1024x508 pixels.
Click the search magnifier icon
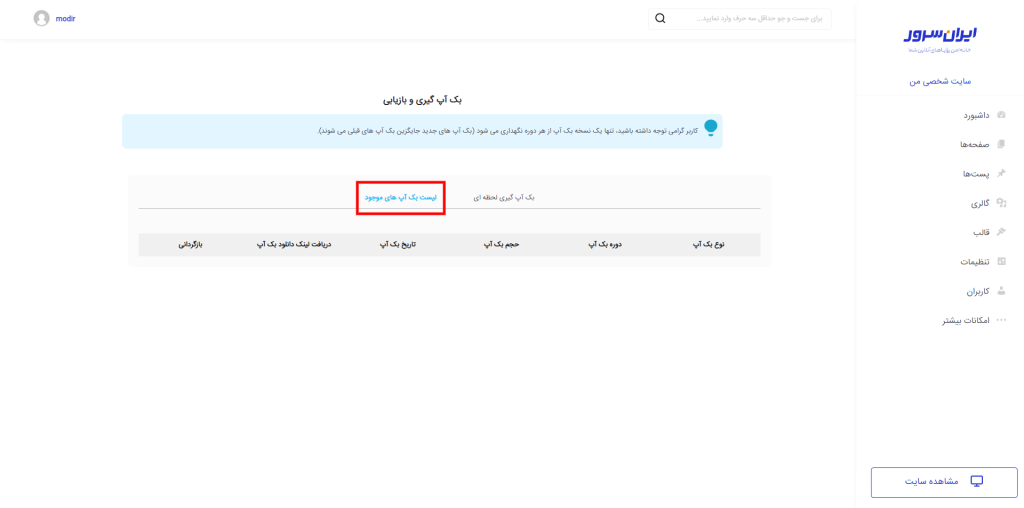(x=660, y=18)
